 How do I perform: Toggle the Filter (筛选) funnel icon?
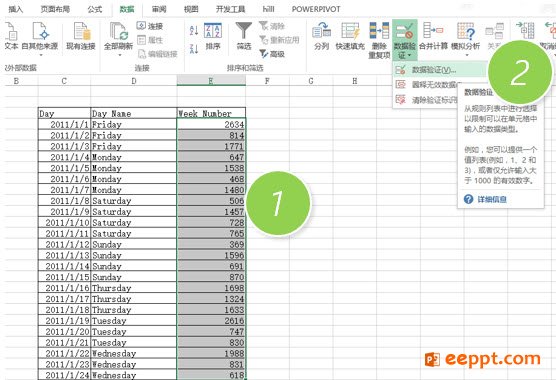click(244, 31)
